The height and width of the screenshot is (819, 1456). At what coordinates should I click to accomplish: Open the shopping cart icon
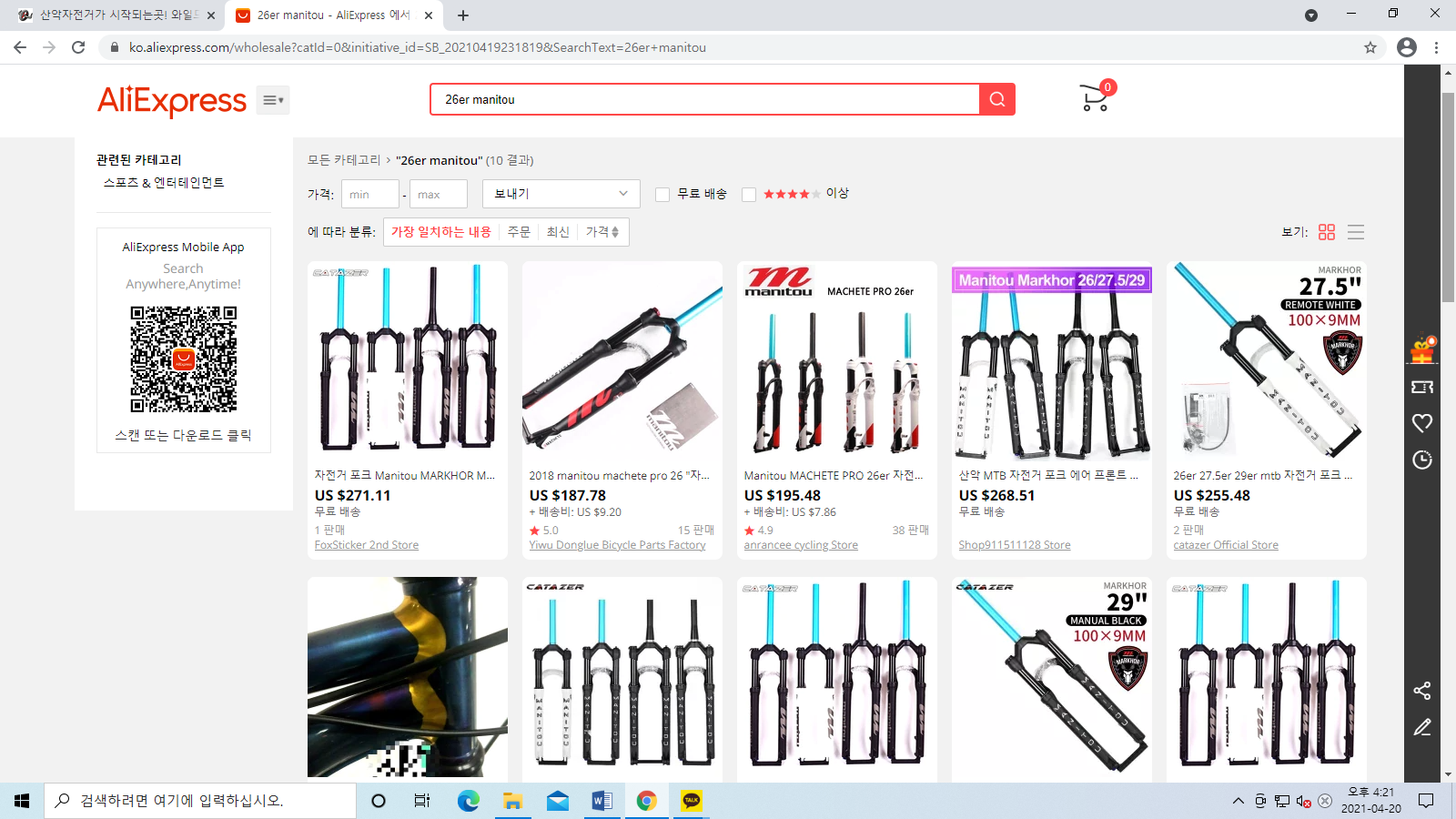coord(1094,98)
